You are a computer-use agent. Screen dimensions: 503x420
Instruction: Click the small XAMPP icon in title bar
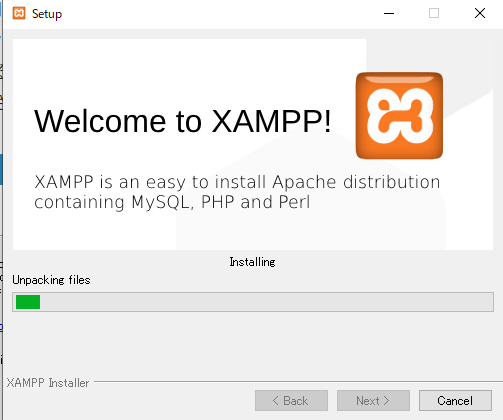click(19, 14)
